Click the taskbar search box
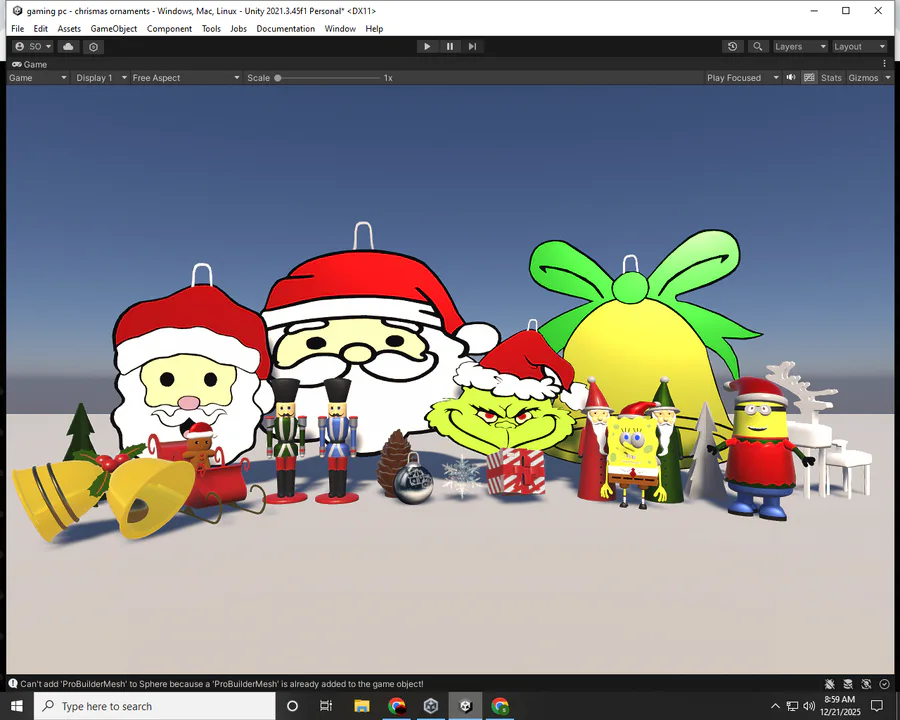Screen dimensions: 900x720 tap(154, 706)
